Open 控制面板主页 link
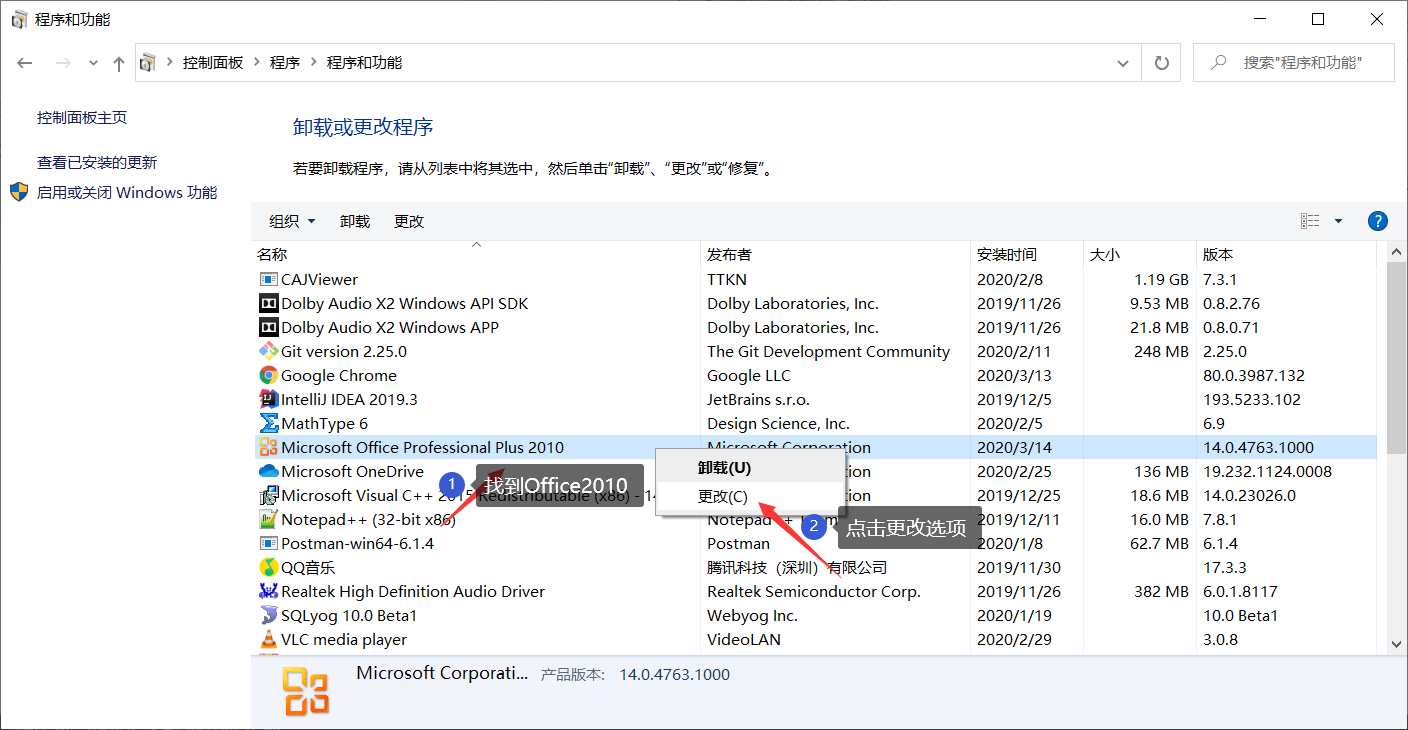Screen dimensions: 1408x730 point(82,117)
